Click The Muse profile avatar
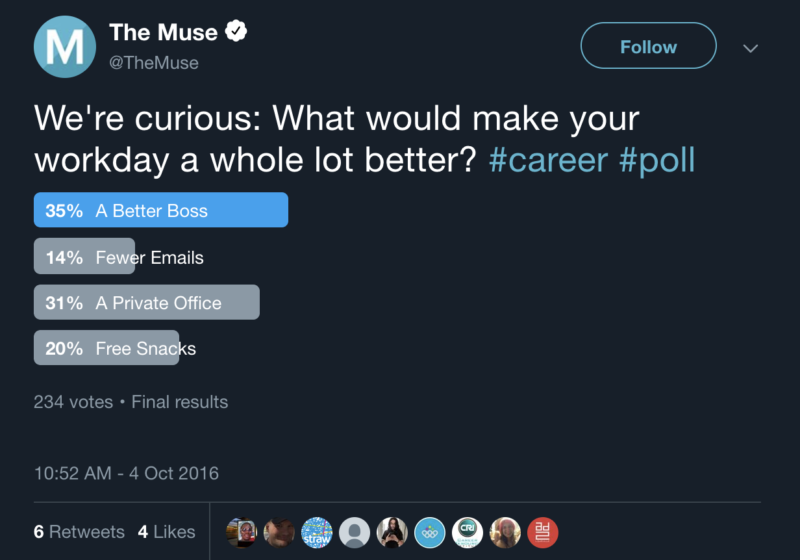This screenshot has height=560, width=800. [x=65, y=47]
